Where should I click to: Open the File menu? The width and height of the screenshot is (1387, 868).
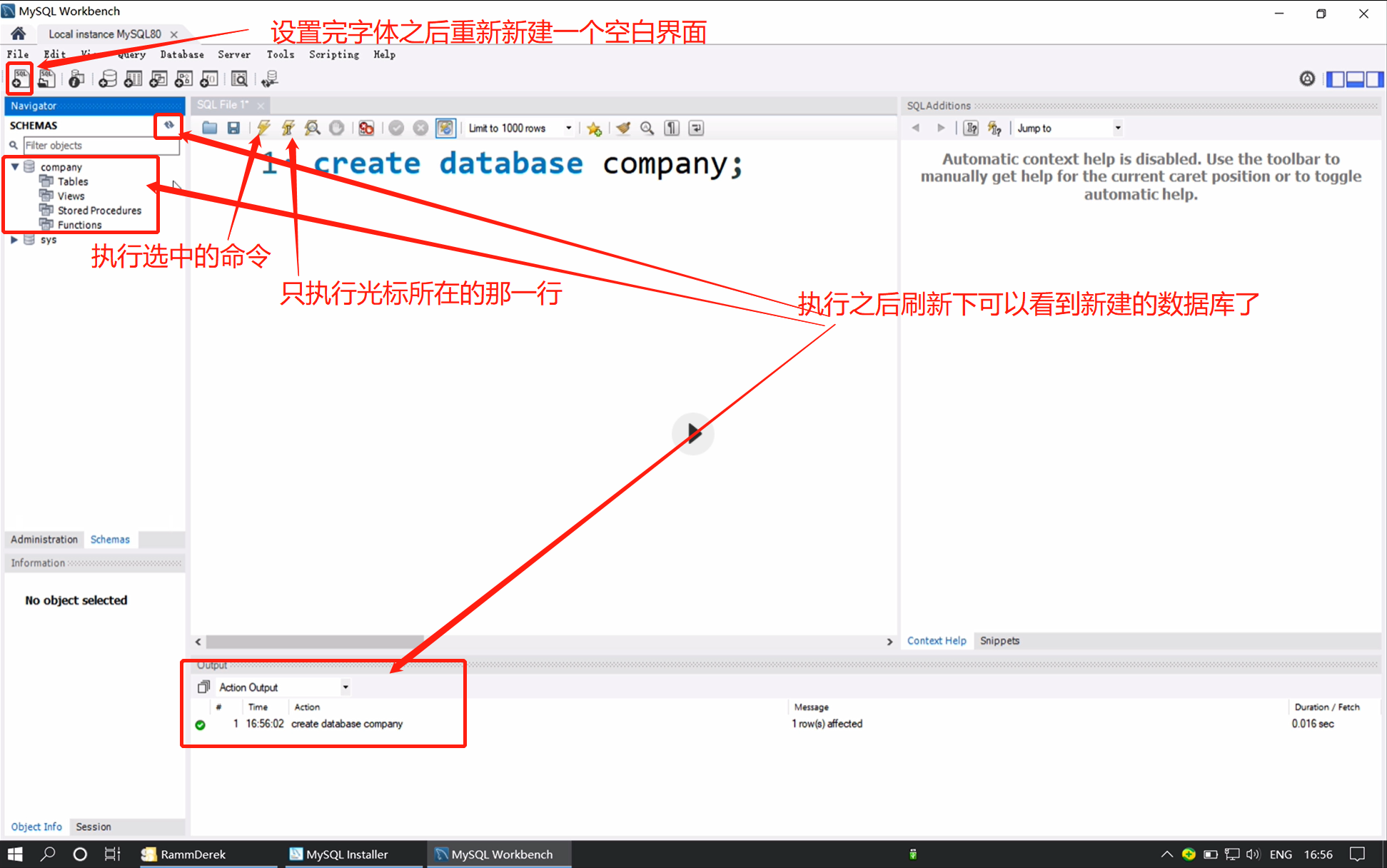point(18,54)
